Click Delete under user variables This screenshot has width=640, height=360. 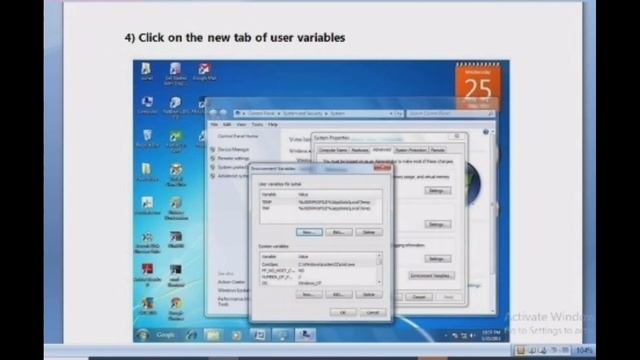[x=369, y=232]
